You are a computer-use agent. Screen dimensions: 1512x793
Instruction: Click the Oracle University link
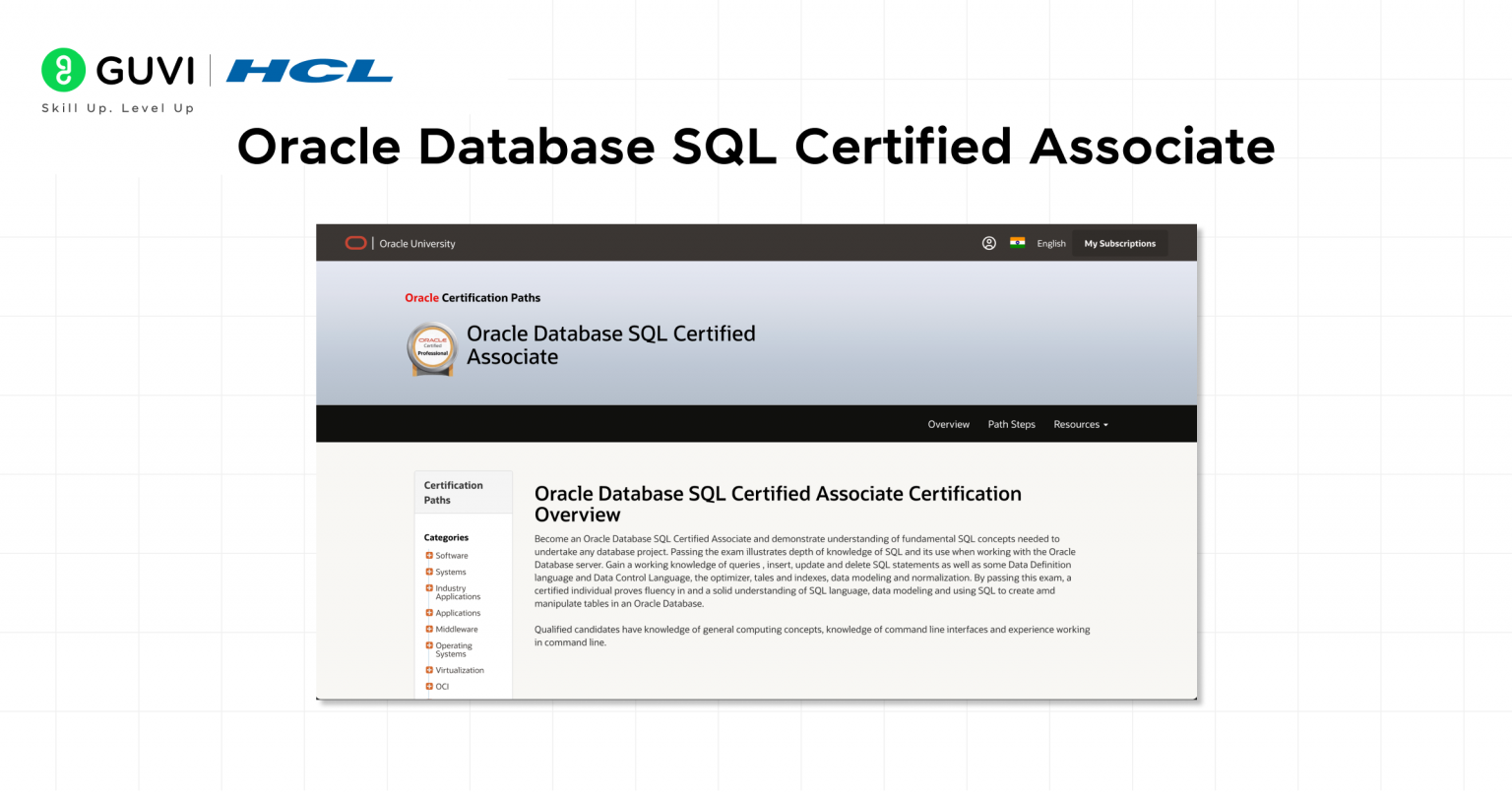pyautogui.click(x=415, y=243)
